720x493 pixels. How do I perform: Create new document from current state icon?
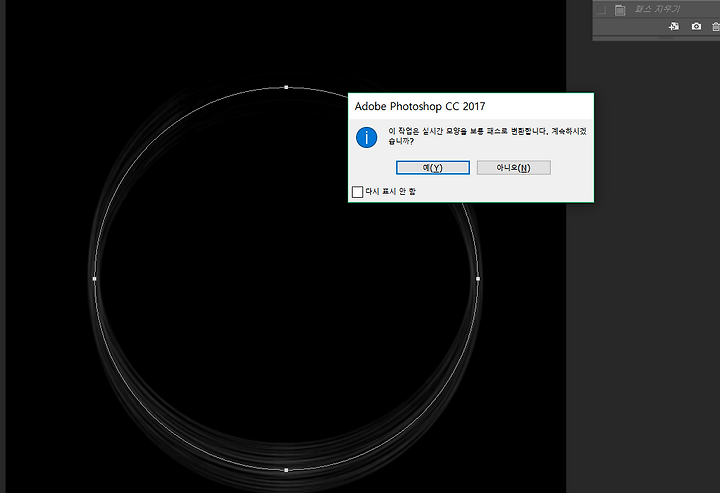pyautogui.click(x=674, y=27)
